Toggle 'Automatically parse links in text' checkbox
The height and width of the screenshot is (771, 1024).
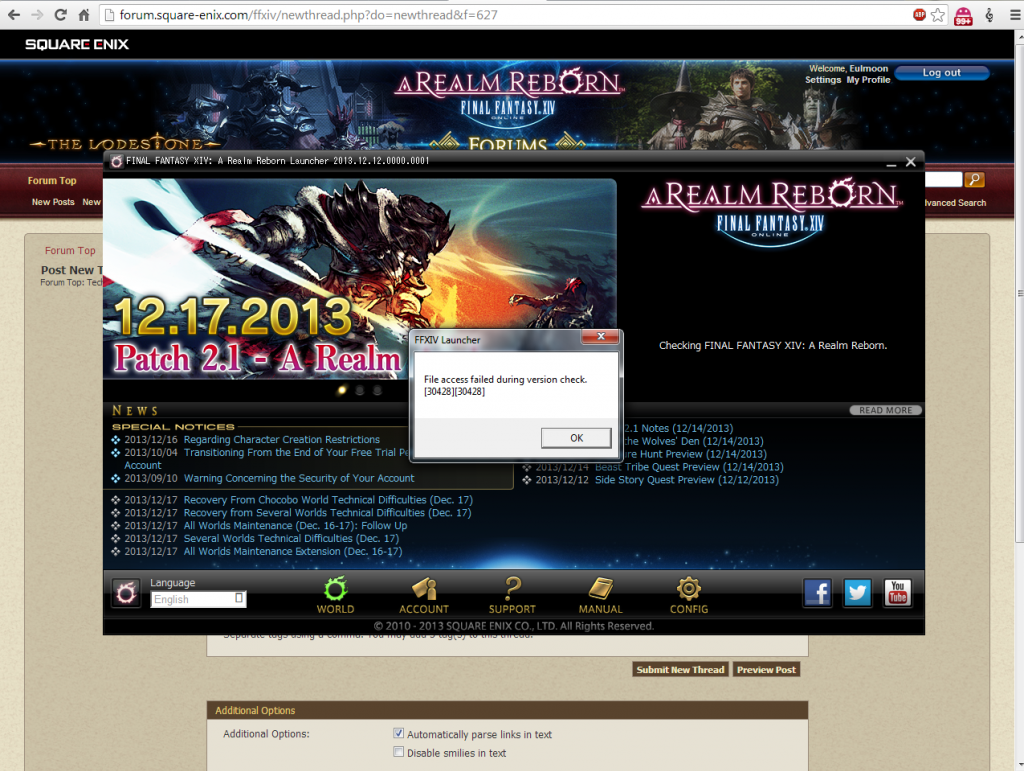[398, 733]
